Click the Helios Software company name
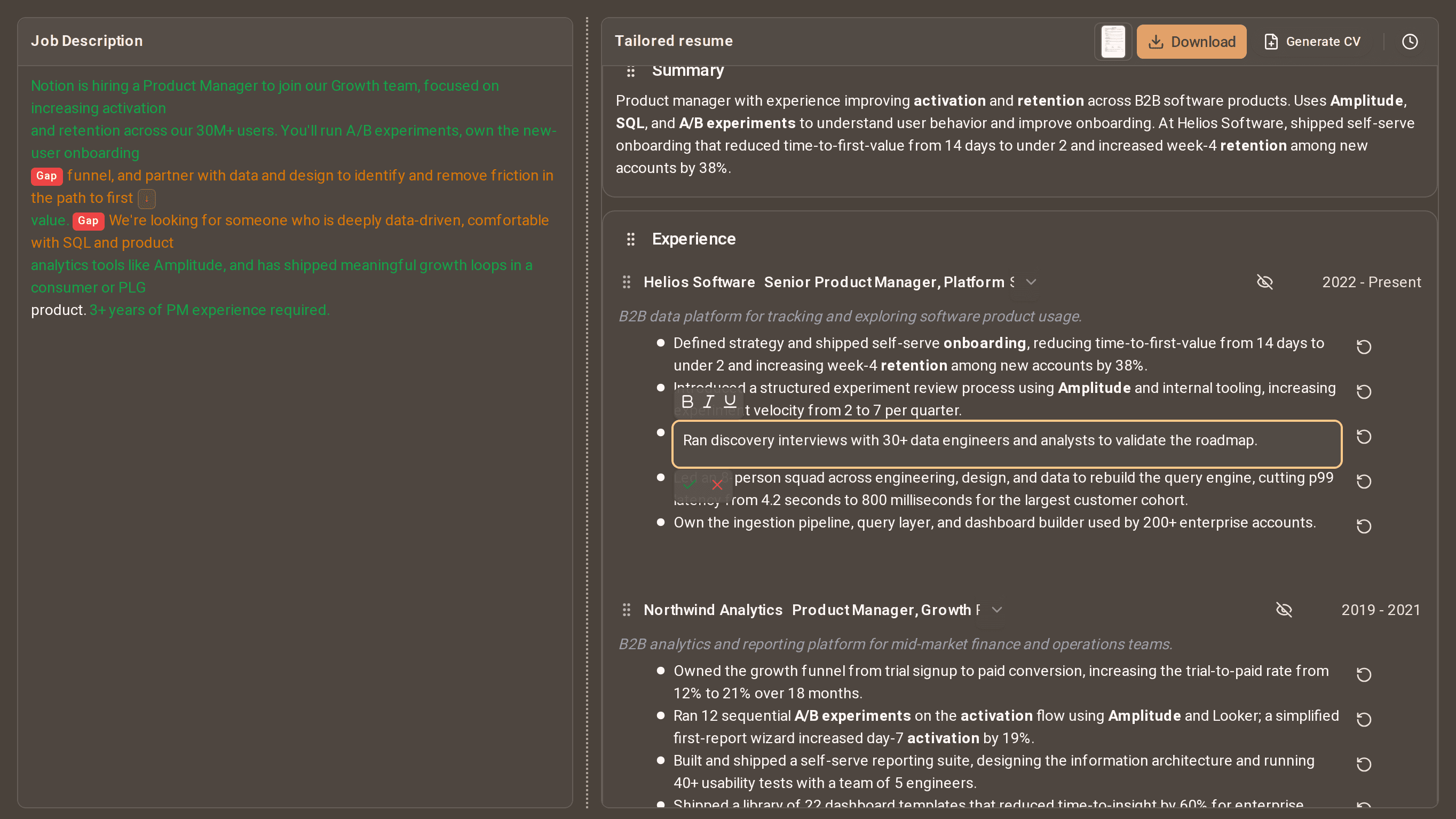1456x819 pixels. tap(699, 281)
